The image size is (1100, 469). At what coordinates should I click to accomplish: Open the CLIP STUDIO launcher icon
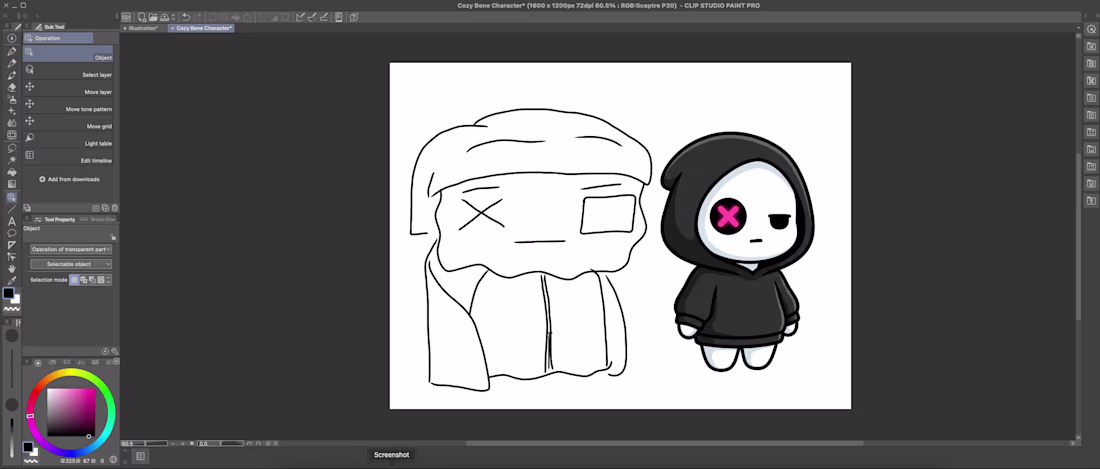click(126, 17)
